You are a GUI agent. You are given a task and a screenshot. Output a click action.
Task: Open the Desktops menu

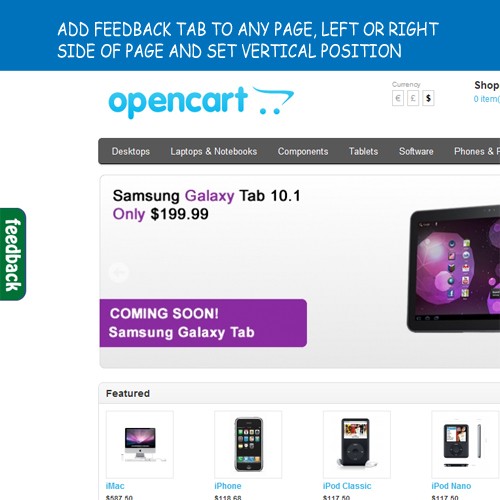pyautogui.click(x=131, y=151)
